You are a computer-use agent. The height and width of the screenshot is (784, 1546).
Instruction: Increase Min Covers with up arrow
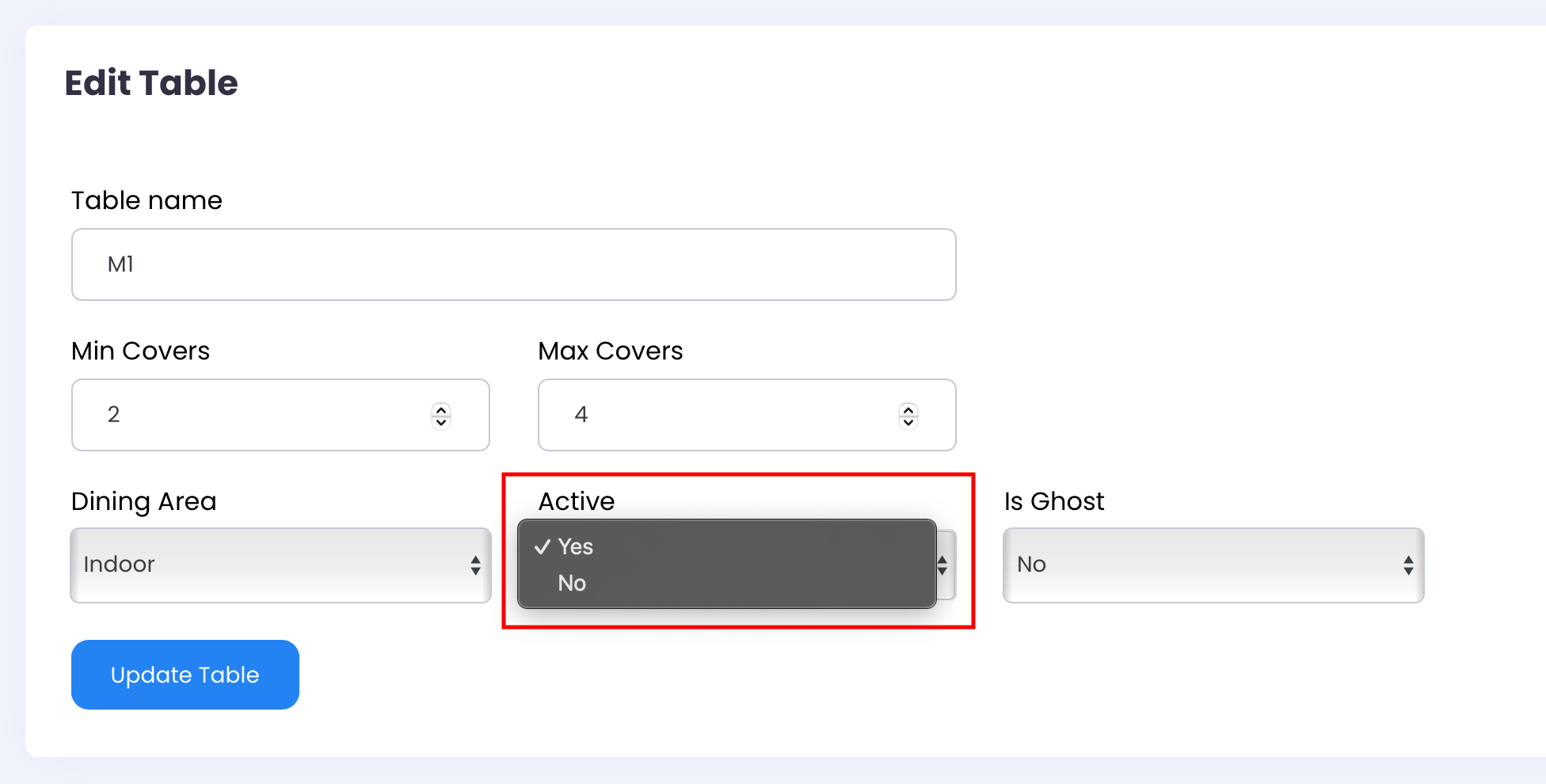441,409
